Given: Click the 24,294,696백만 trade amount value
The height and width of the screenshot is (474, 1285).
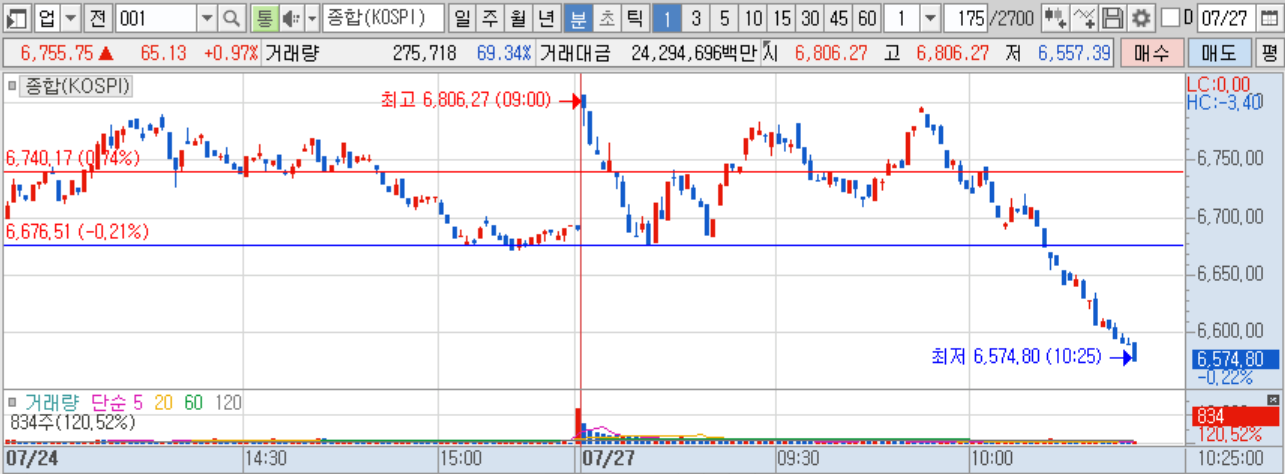Looking at the screenshot, I should (x=694, y=53).
